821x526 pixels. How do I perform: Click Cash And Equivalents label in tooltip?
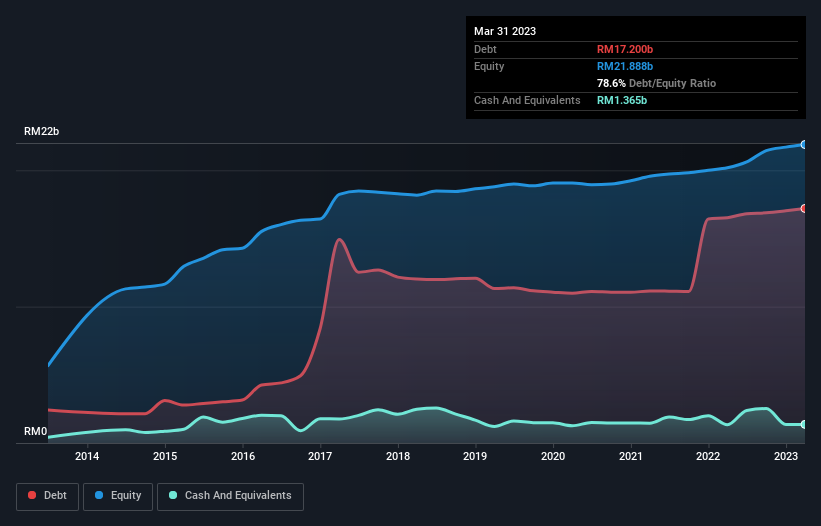[527, 100]
